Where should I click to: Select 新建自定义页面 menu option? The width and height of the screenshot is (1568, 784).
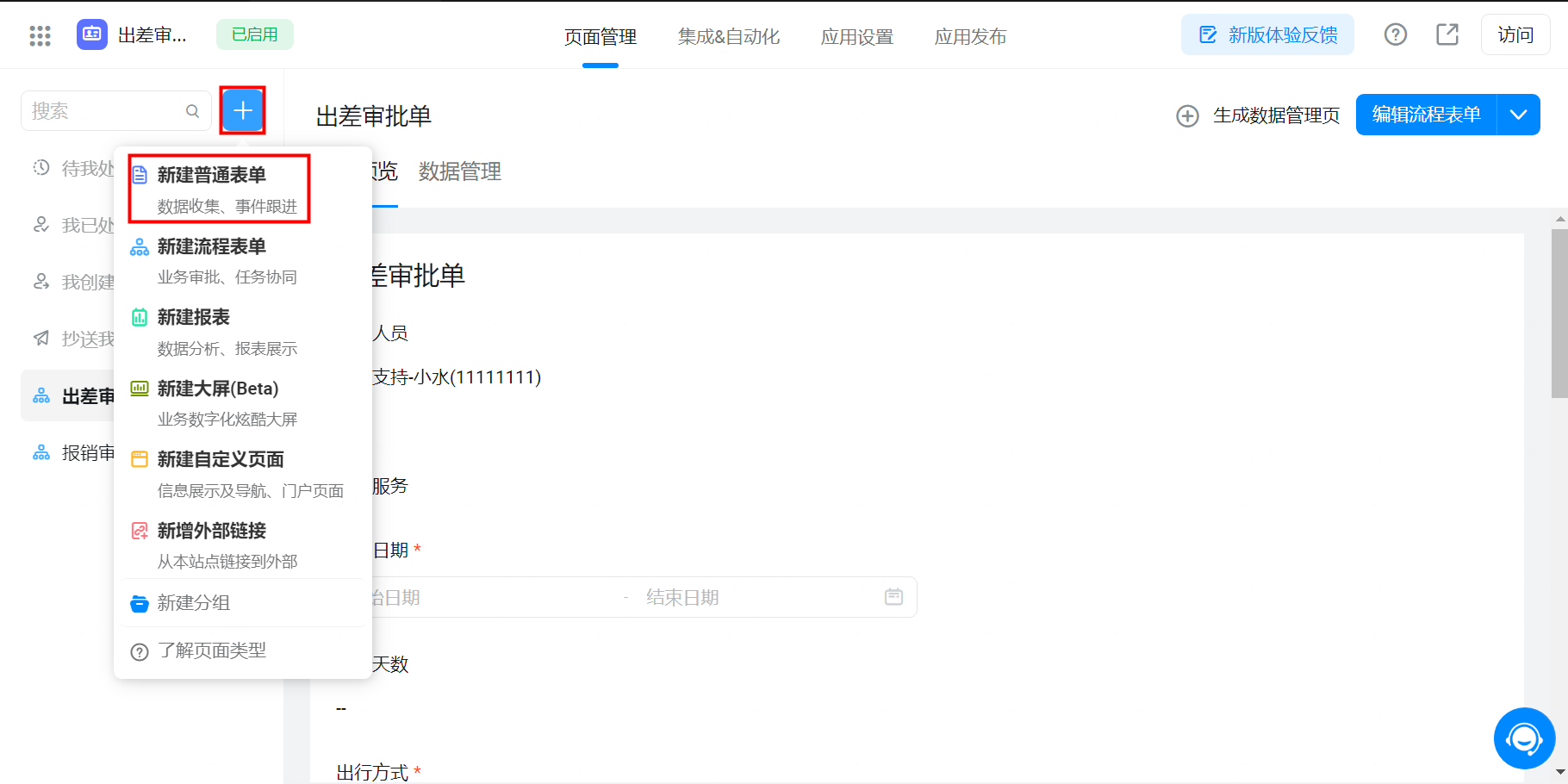[242, 474]
